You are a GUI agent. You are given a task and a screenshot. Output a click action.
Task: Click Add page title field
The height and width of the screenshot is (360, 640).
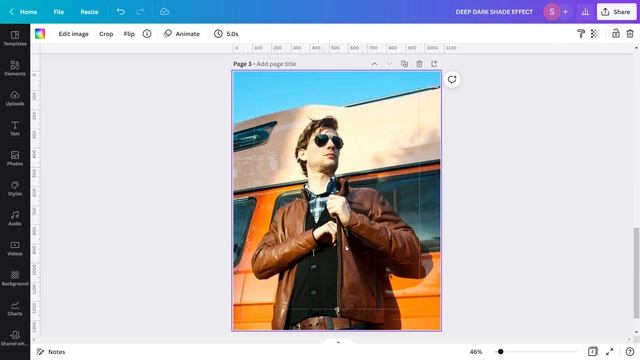tap(276, 64)
